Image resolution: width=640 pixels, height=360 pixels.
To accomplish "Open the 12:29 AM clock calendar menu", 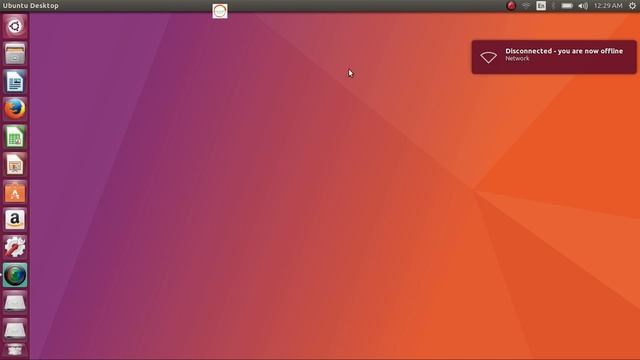I will coord(608,6).
